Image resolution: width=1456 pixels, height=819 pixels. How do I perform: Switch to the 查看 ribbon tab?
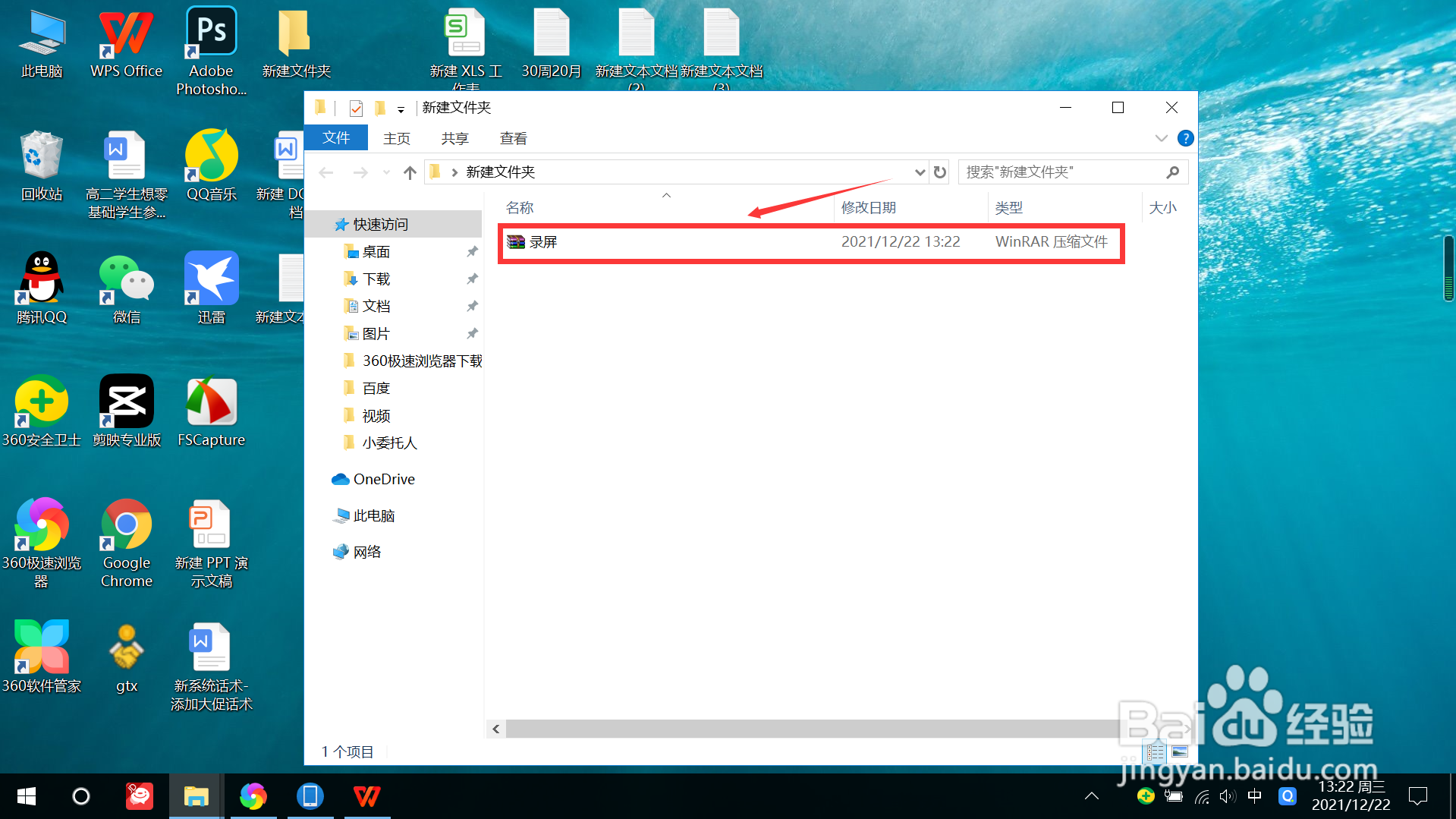click(514, 137)
